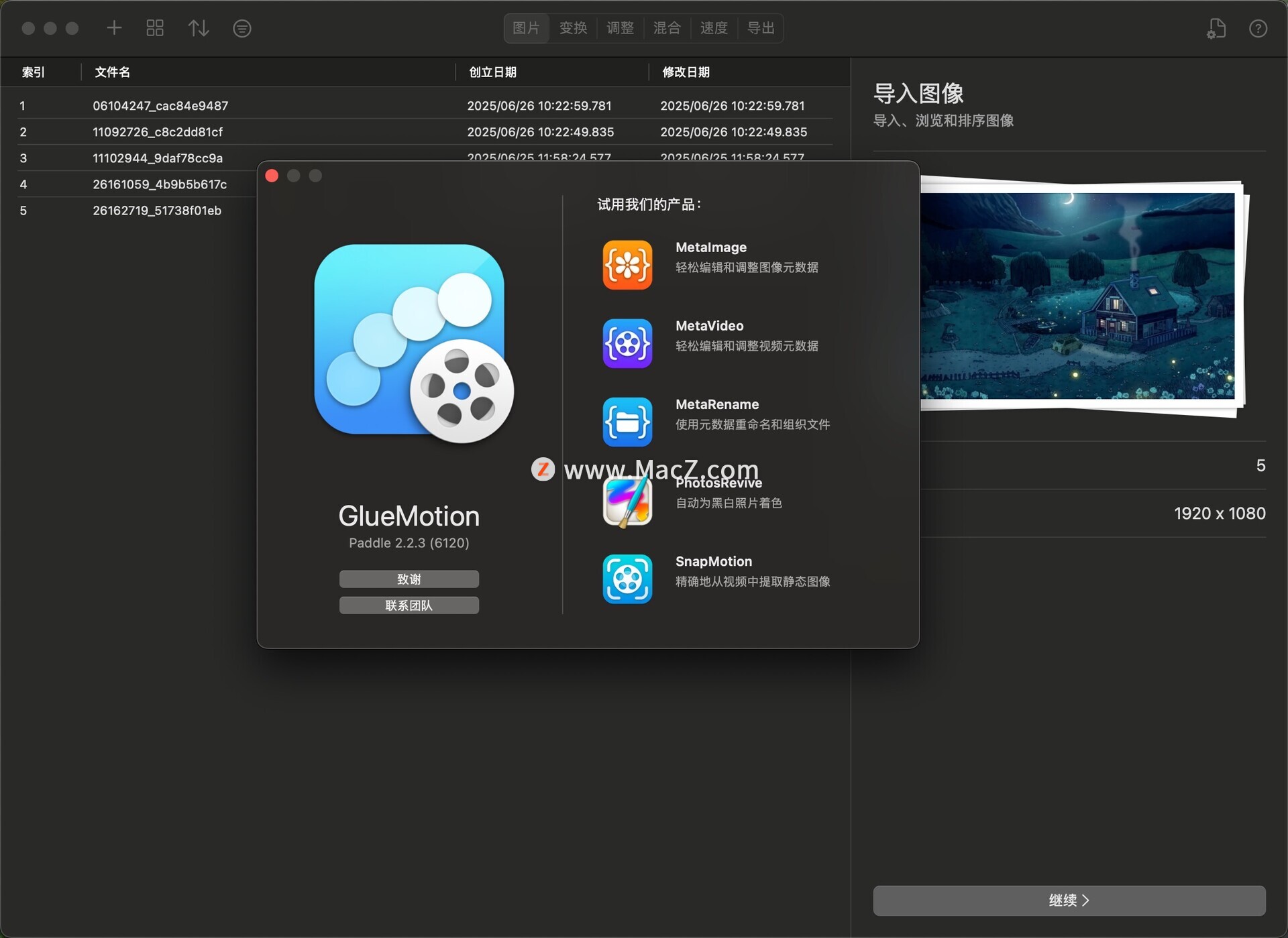This screenshot has width=1288, height=938.
Task: Open the MetaRename product title link
Action: click(x=717, y=404)
